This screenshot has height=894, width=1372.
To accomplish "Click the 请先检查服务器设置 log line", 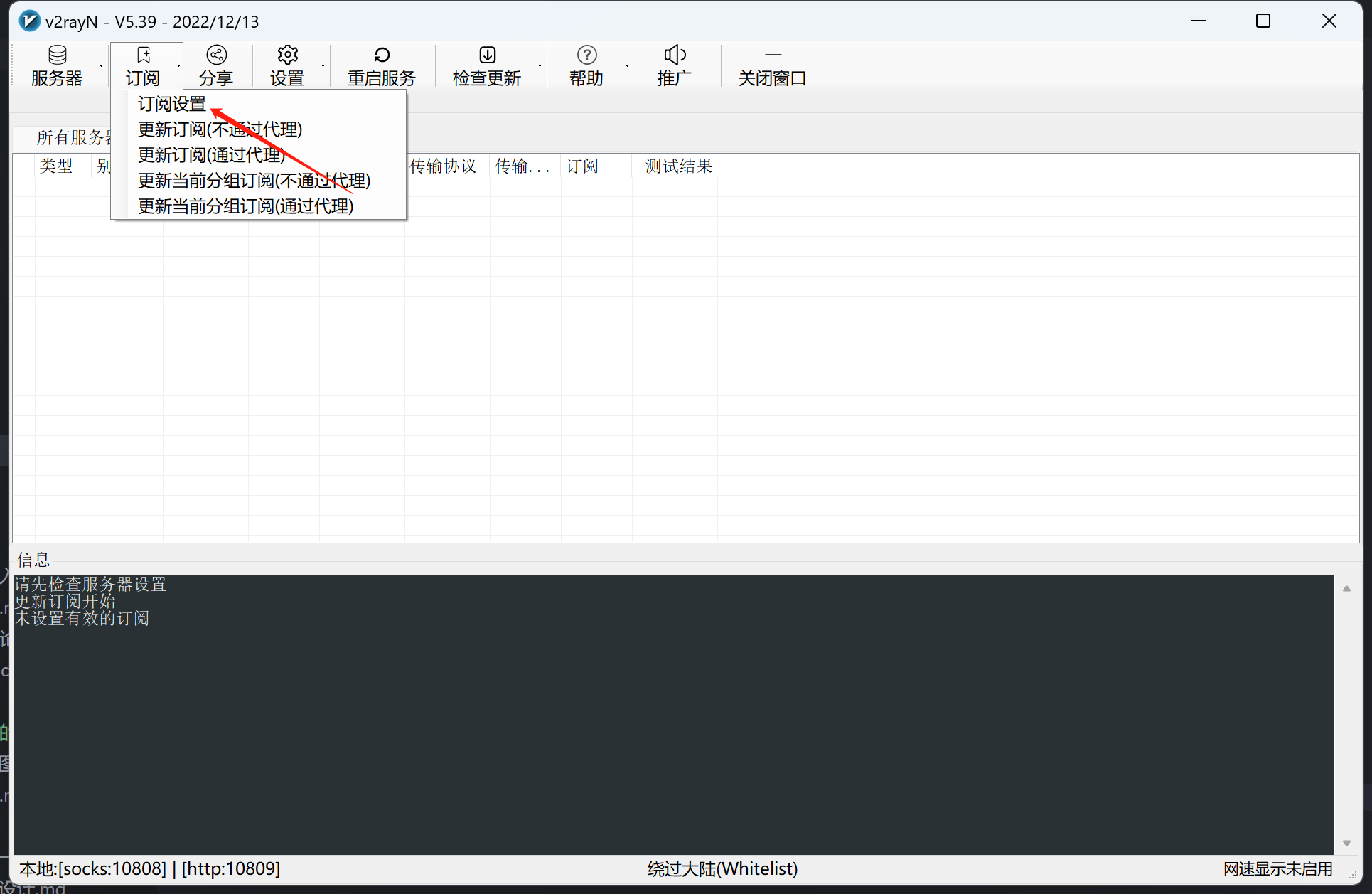I will [90, 585].
